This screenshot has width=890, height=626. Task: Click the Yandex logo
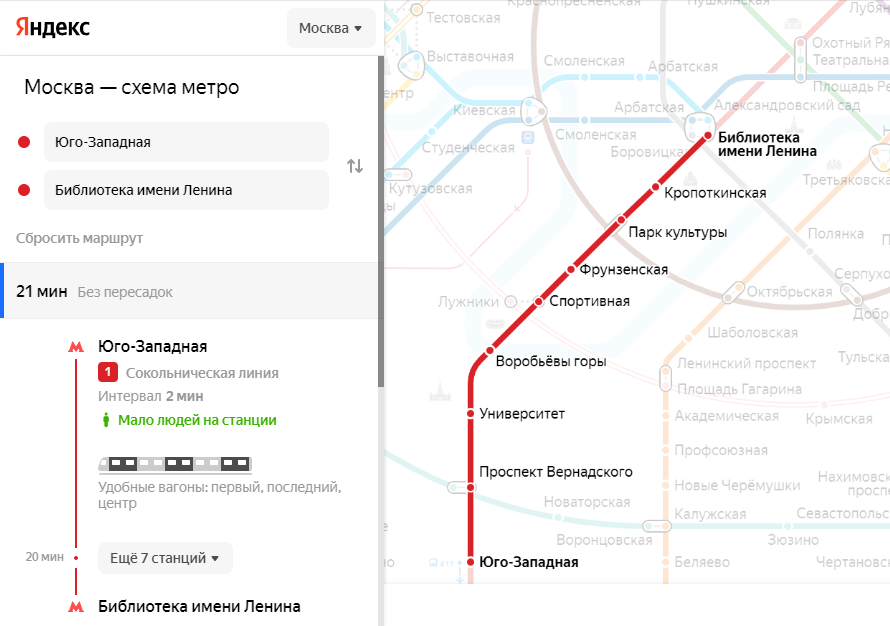click(x=53, y=27)
